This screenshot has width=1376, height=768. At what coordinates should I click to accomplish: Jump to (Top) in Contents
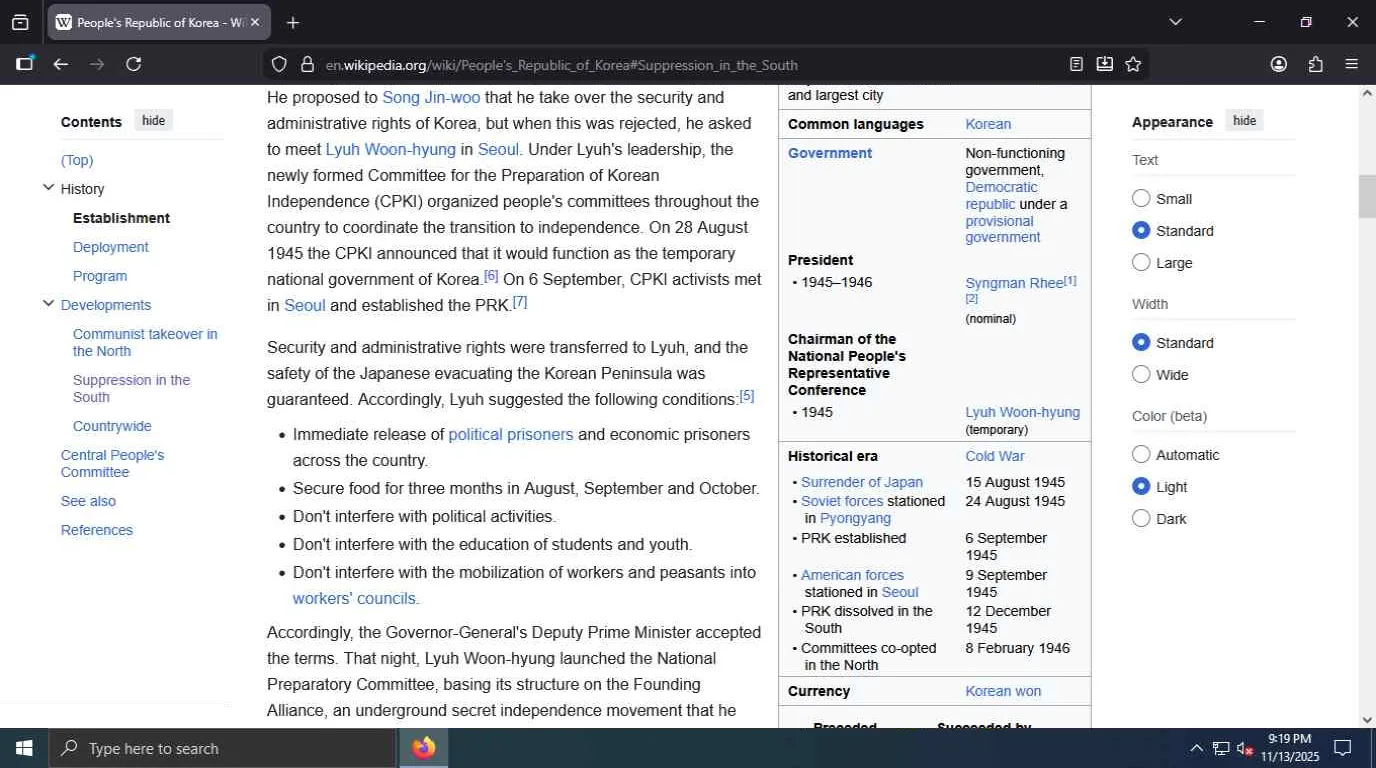(77, 160)
